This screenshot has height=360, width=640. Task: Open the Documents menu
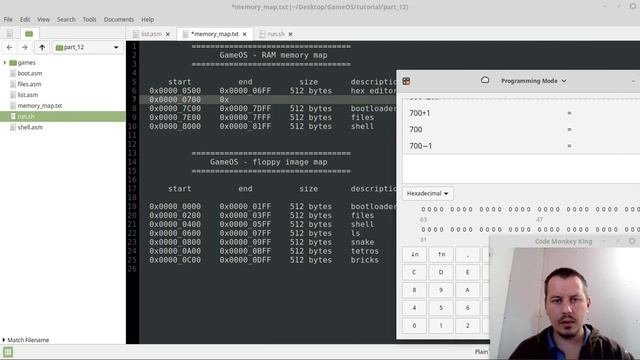pyautogui.click(x=118, y=19)
